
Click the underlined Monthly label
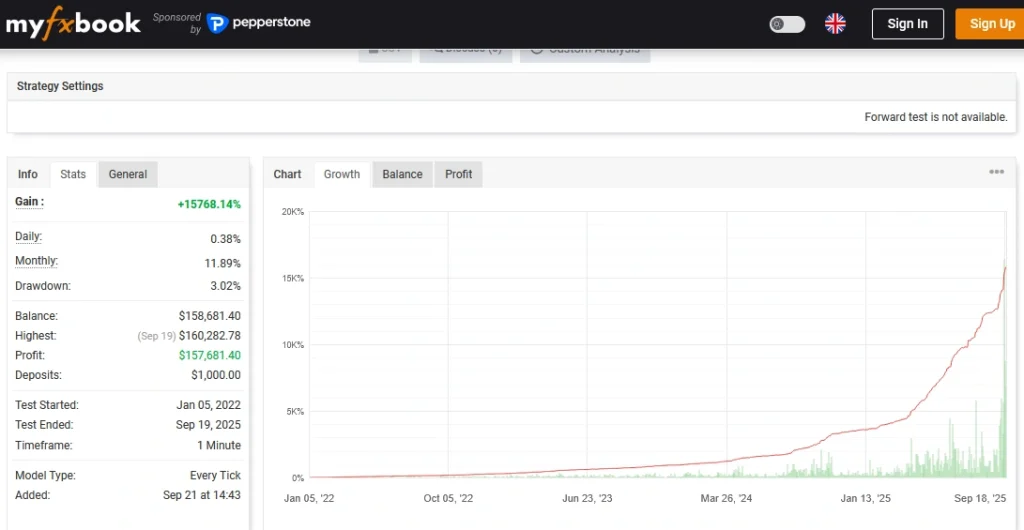pyautogui.click(x=36, y=261)
